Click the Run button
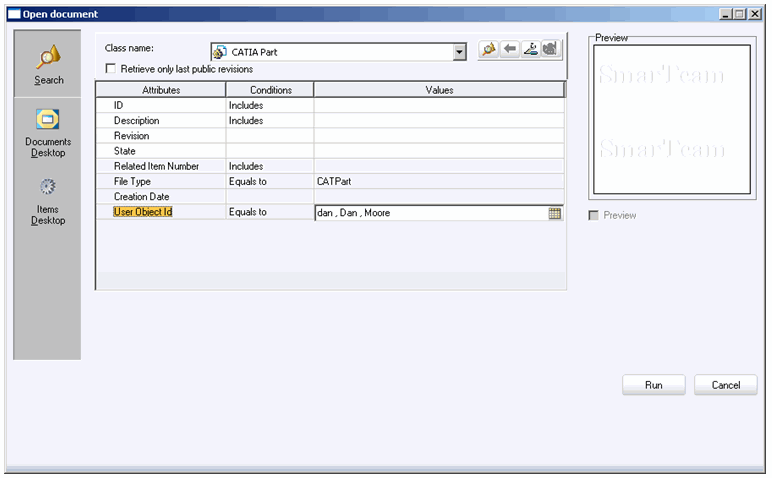 [x=653, y=385]
